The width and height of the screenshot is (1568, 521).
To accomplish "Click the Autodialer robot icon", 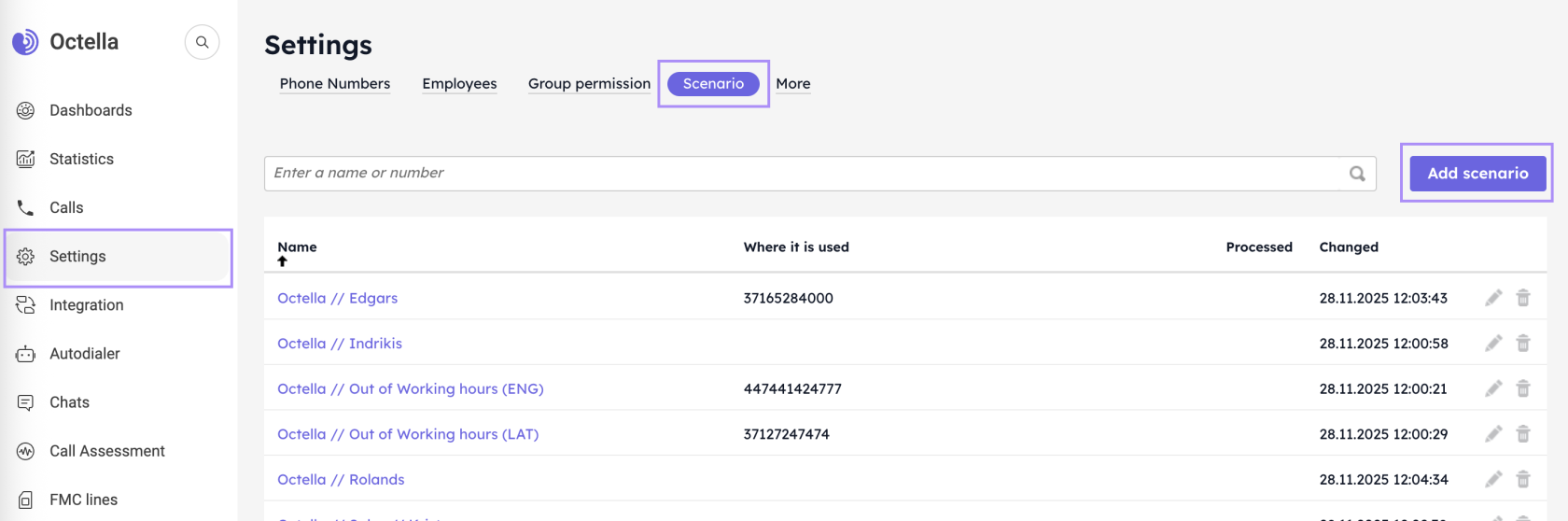I will [26, 354].
